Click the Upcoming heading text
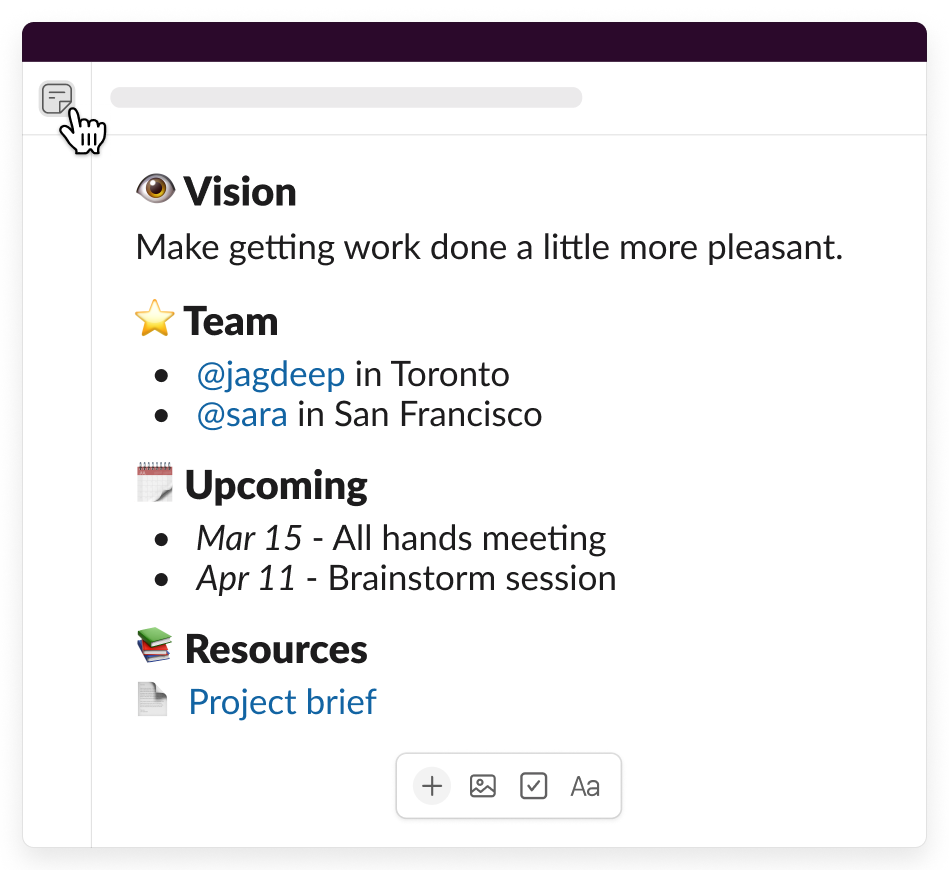This screenshot has width=949, height=870. coord(276,485)
